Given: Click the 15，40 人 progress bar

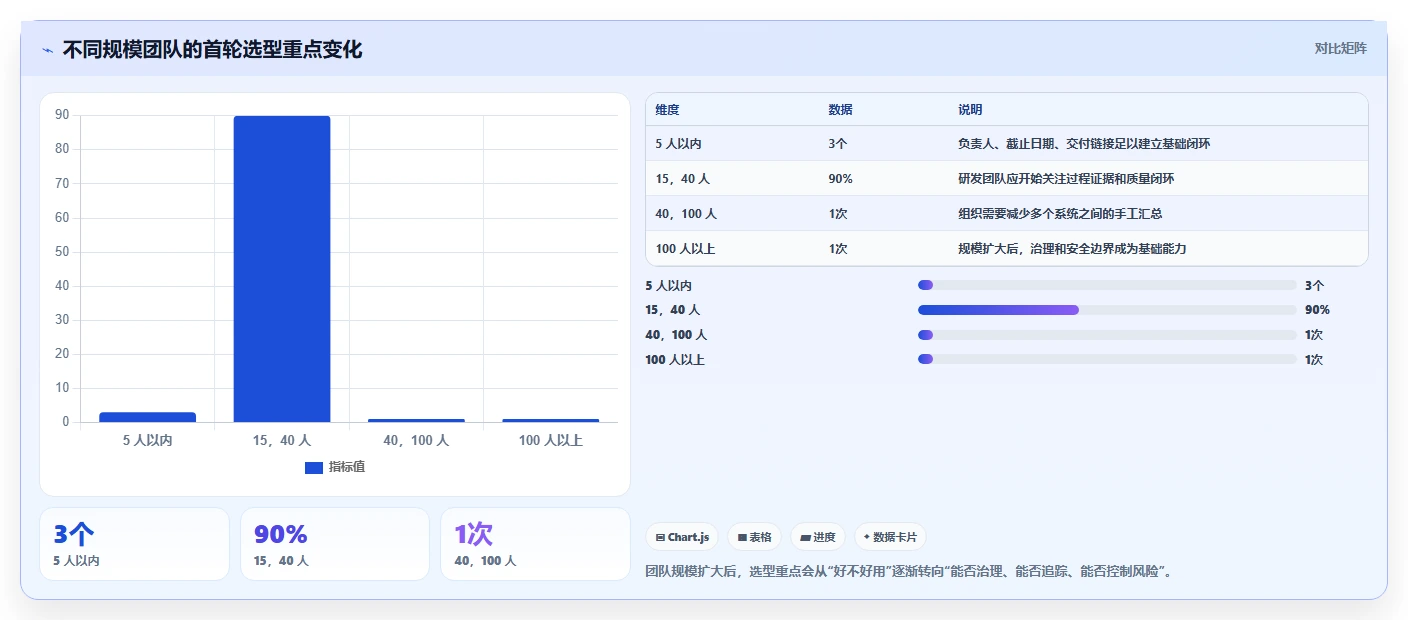Looking at the screenshot, I should coord(1107,310).
